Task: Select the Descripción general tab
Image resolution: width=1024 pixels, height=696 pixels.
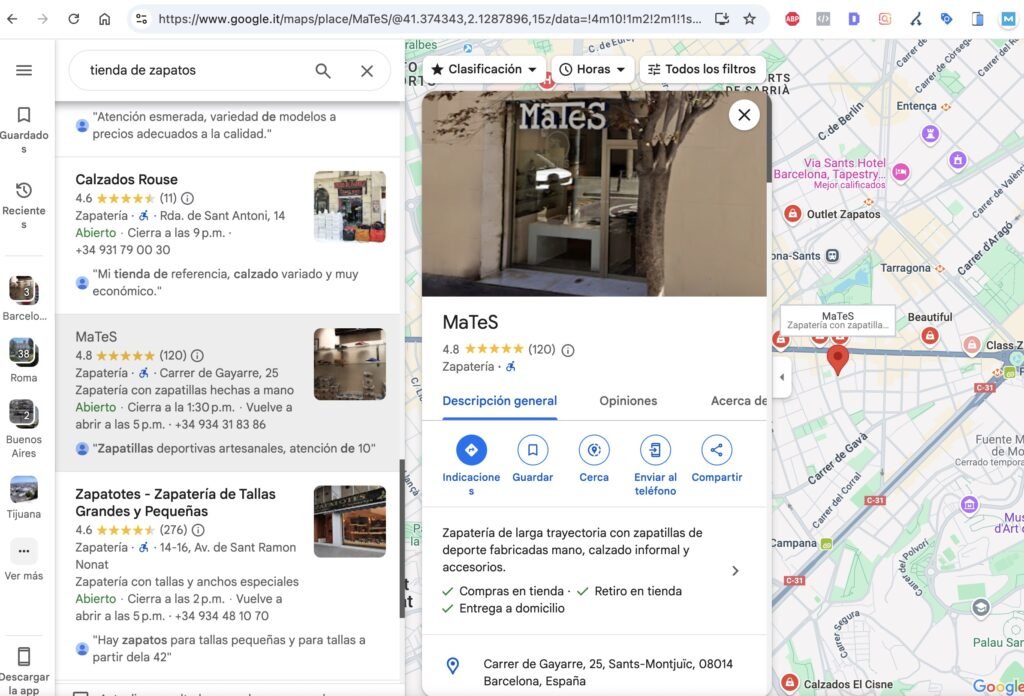Action: [499, 401]
